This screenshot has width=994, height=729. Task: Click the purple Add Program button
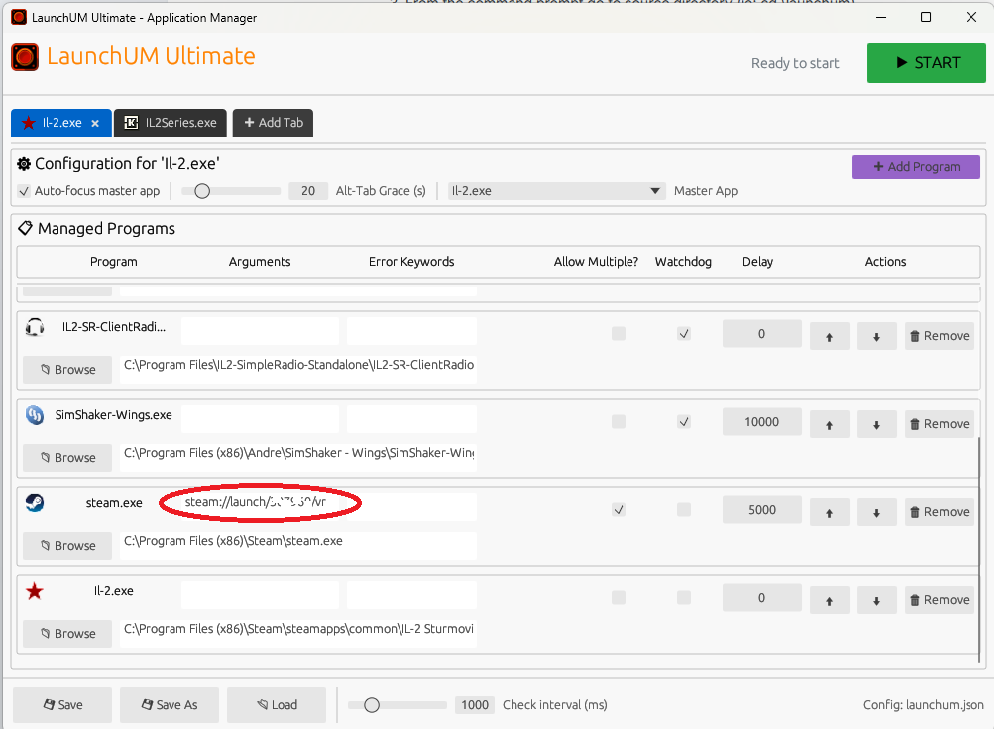click(x=915, y=167)
